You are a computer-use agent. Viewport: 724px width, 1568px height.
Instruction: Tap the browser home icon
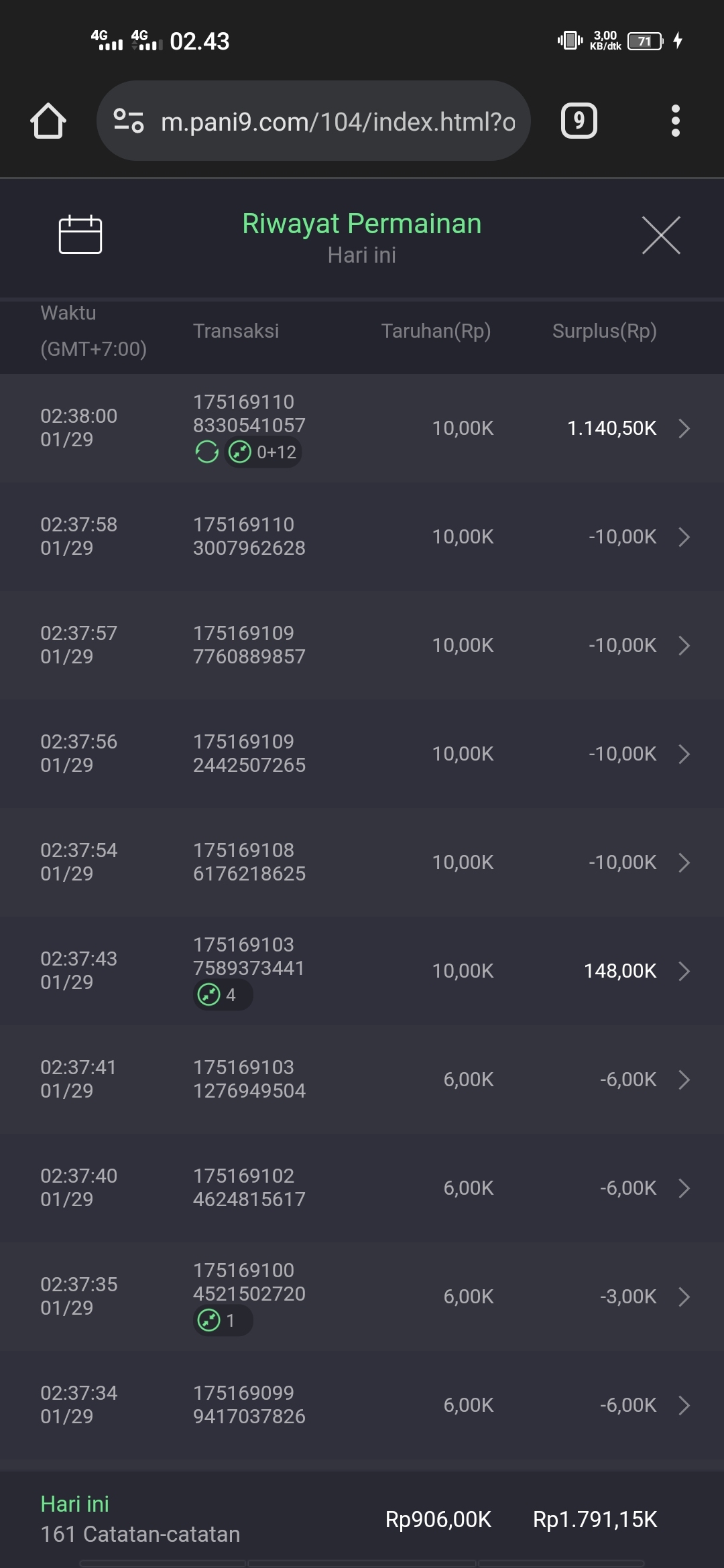[48, 121]
